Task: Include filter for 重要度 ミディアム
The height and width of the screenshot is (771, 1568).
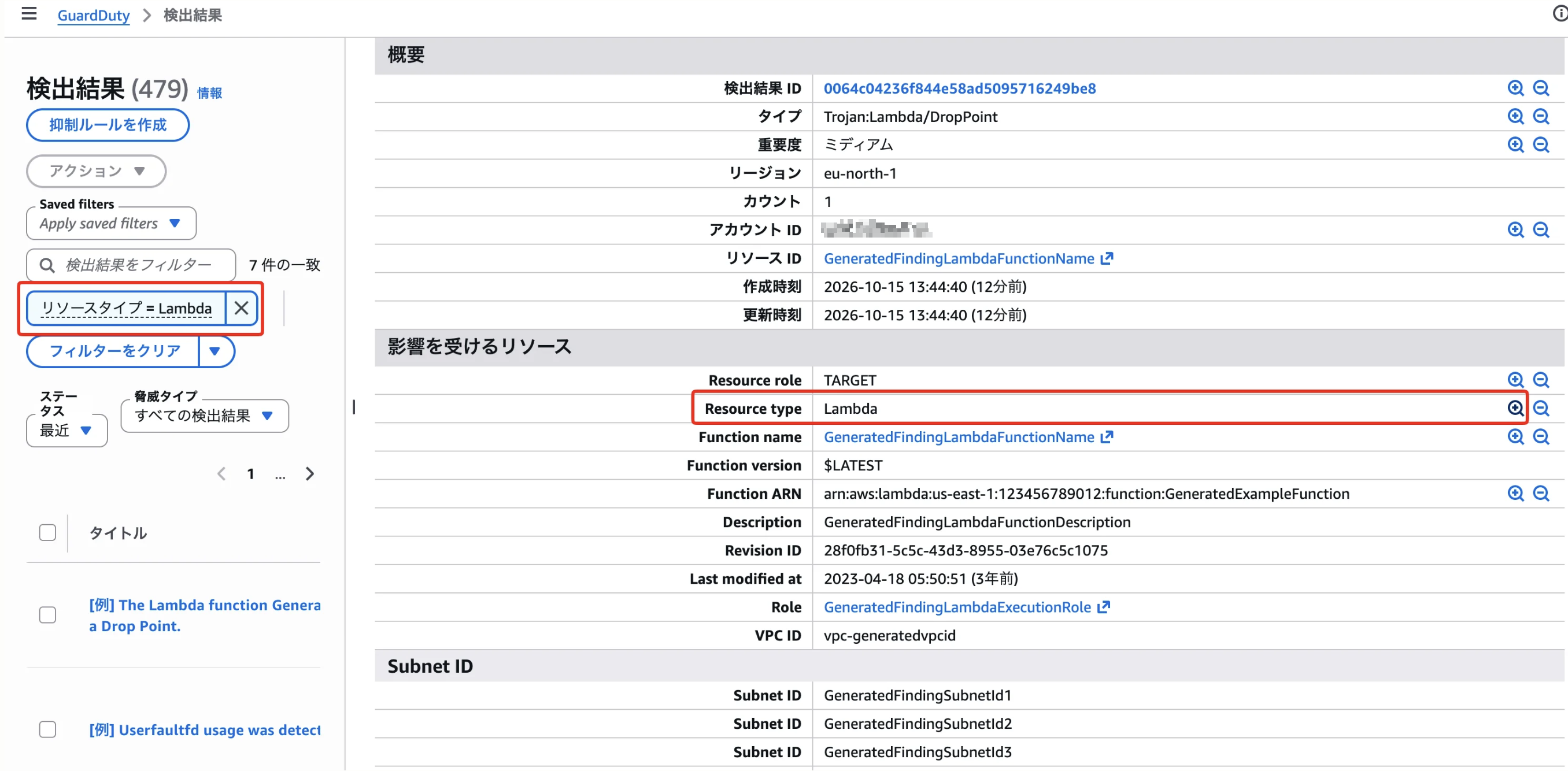Action: point(1515,145)
